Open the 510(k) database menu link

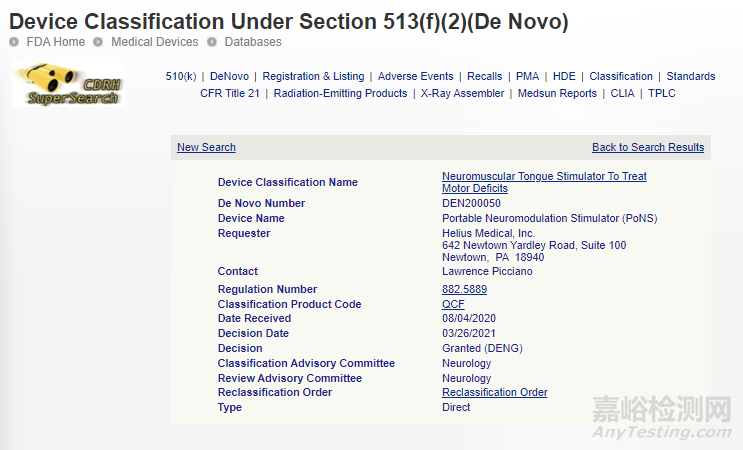(x=181, y=76)
